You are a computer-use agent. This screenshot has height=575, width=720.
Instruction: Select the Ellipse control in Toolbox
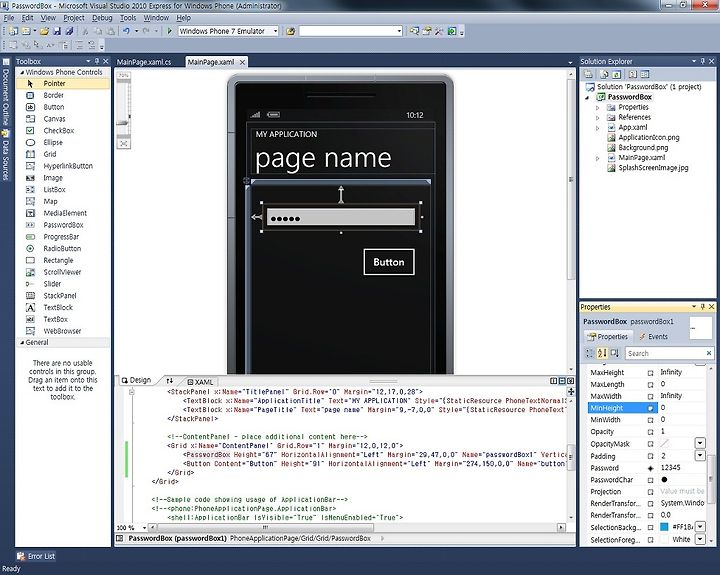tap(63, 142)
